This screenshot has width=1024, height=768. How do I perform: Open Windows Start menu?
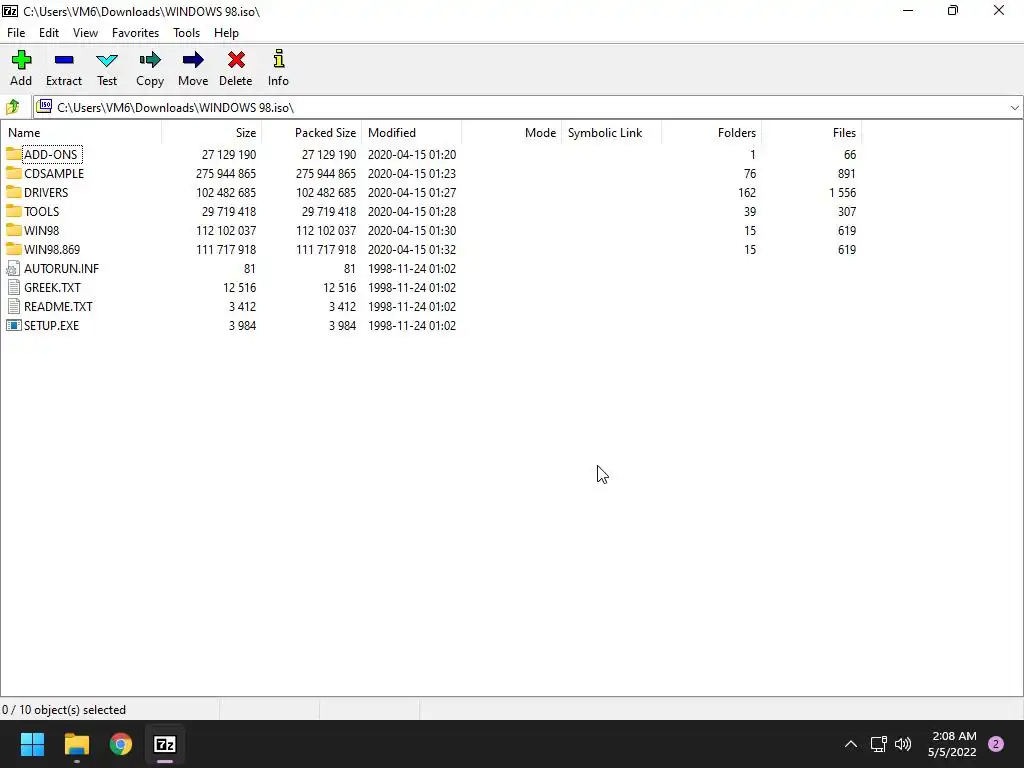click(32, 744)
